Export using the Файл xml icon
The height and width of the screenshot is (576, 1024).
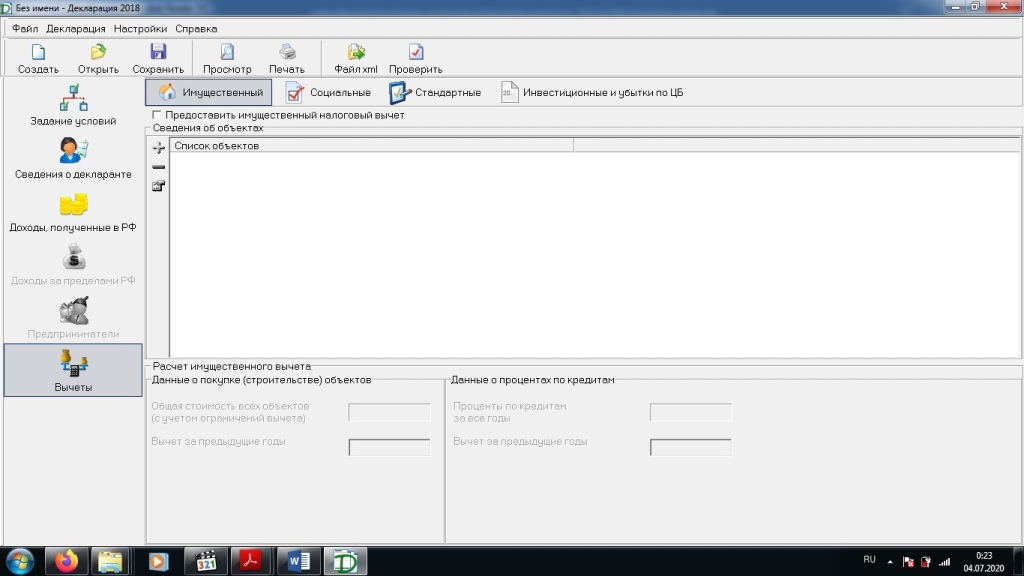point(355,52)
